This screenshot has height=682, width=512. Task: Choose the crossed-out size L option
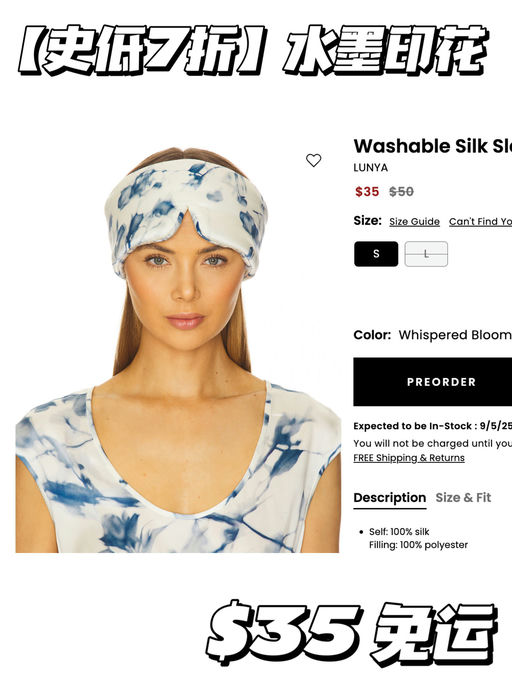point(426,254)
